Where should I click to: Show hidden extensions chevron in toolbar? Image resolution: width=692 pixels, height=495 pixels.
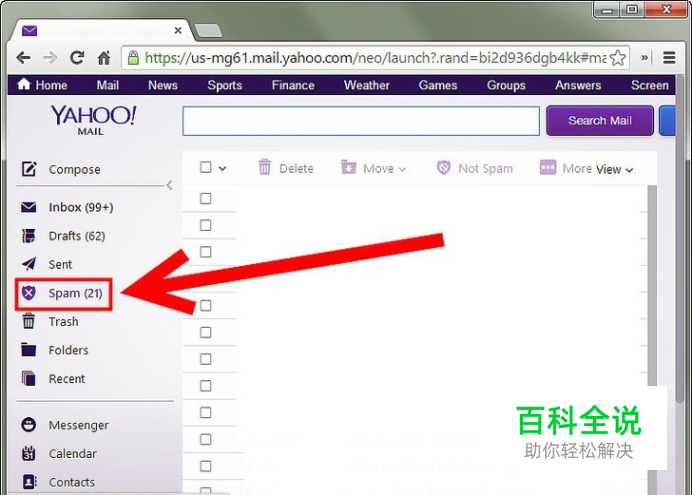coord(645,57)
